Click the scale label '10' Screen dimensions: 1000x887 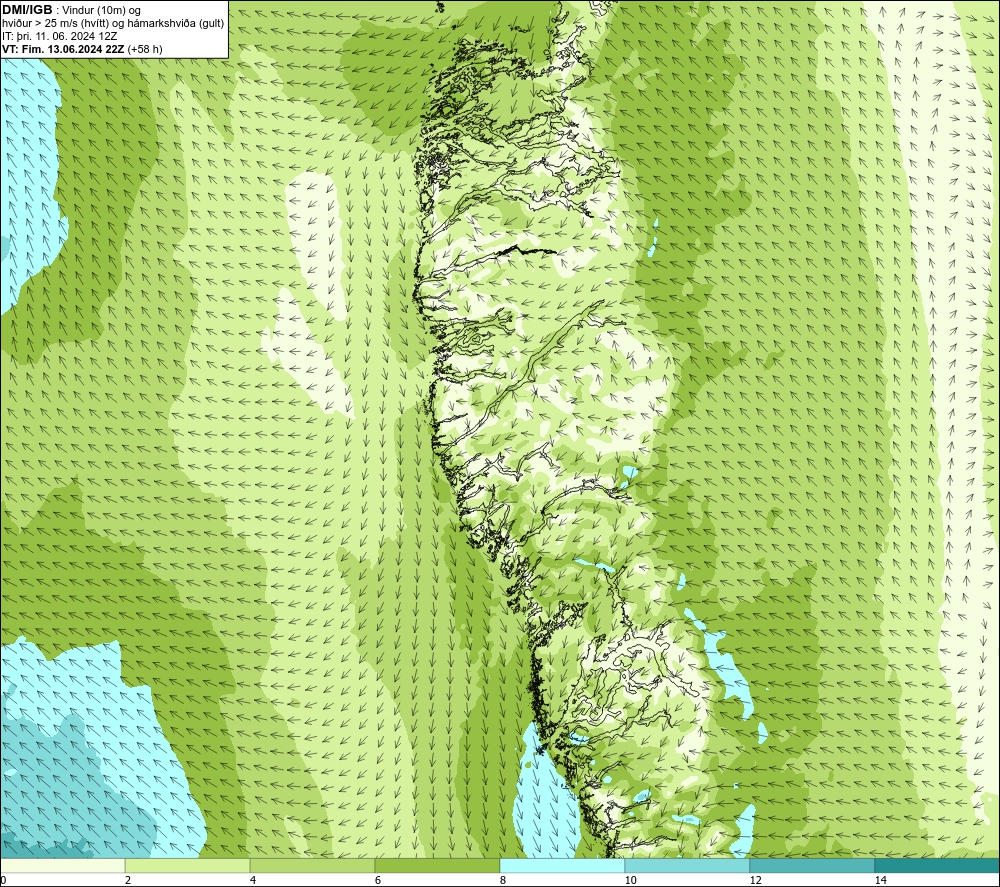pyautogui.click(x=630, y=880)
